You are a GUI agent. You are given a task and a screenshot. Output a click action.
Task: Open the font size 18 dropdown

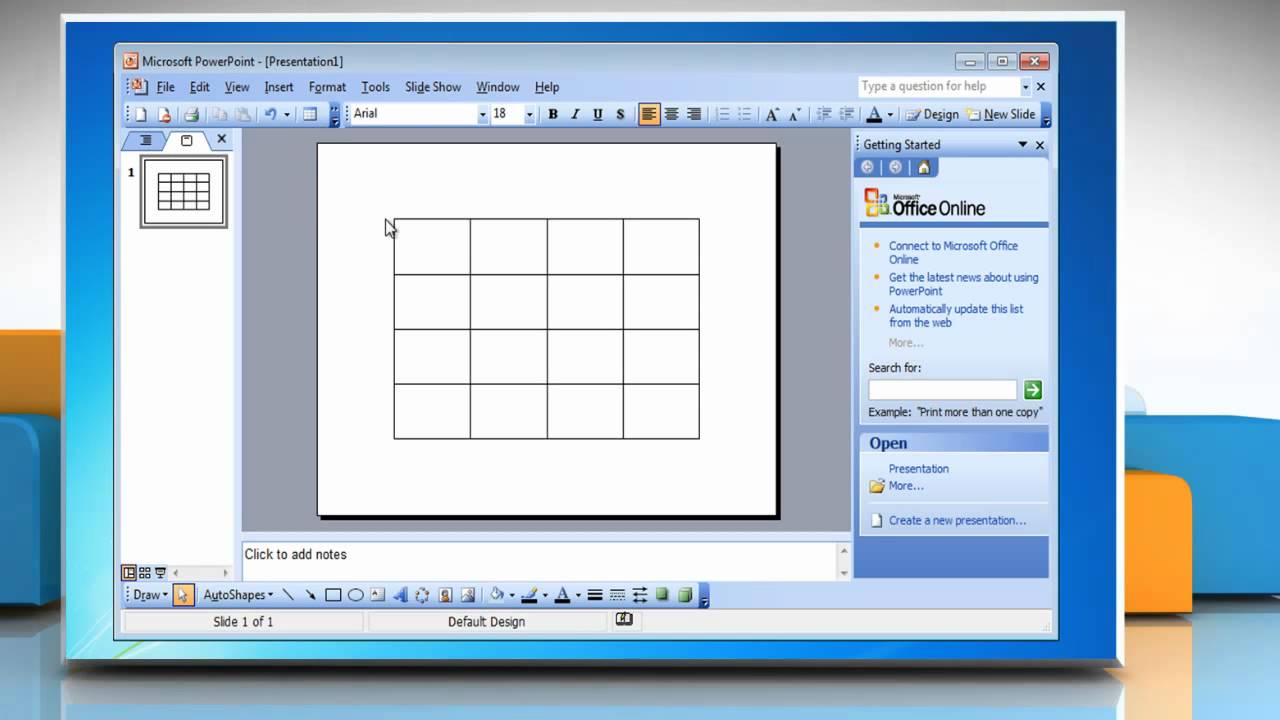529,114
